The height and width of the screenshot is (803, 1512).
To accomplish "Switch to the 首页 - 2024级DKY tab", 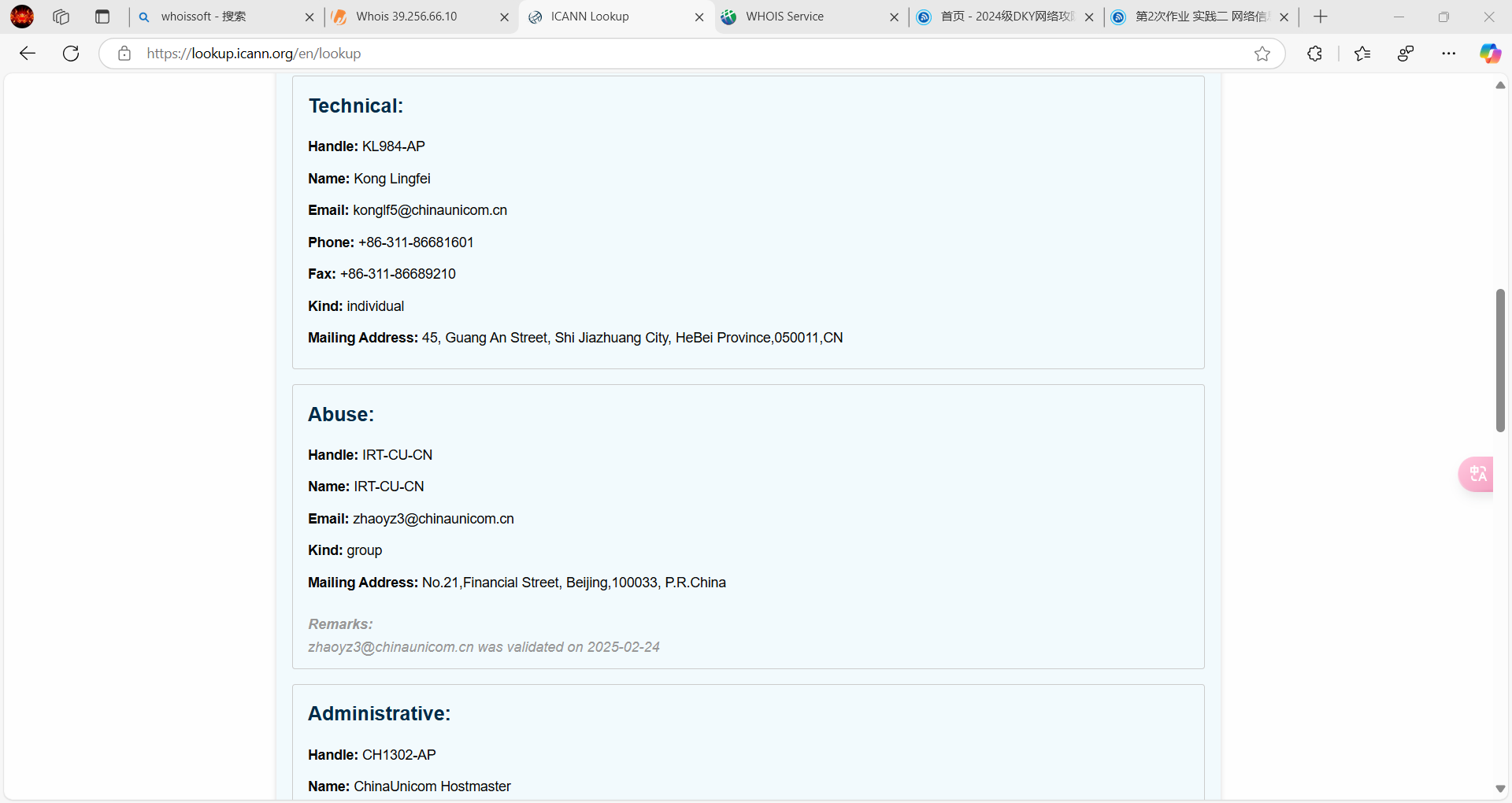I will 1006,17.
